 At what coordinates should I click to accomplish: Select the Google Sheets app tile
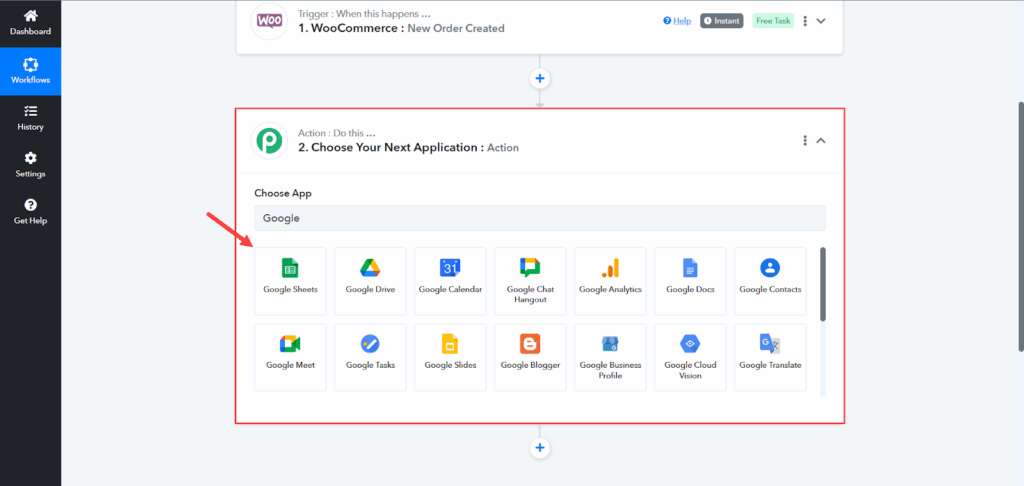[x=290, y=281]
